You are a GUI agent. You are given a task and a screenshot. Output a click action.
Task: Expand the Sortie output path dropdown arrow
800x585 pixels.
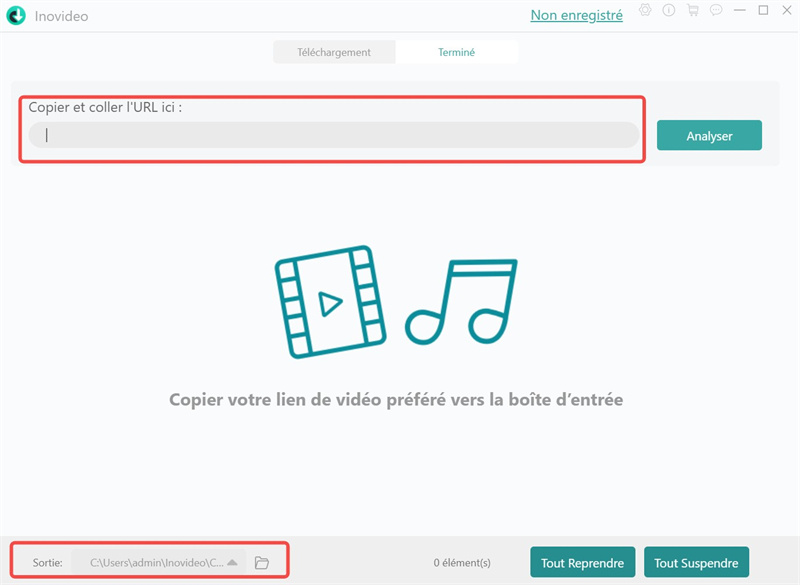(232, 562)
